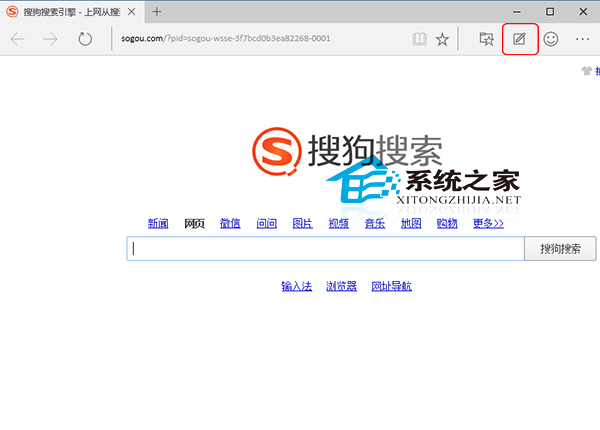Go forward to the next page

pyautogui.click(x=51, y=39)
